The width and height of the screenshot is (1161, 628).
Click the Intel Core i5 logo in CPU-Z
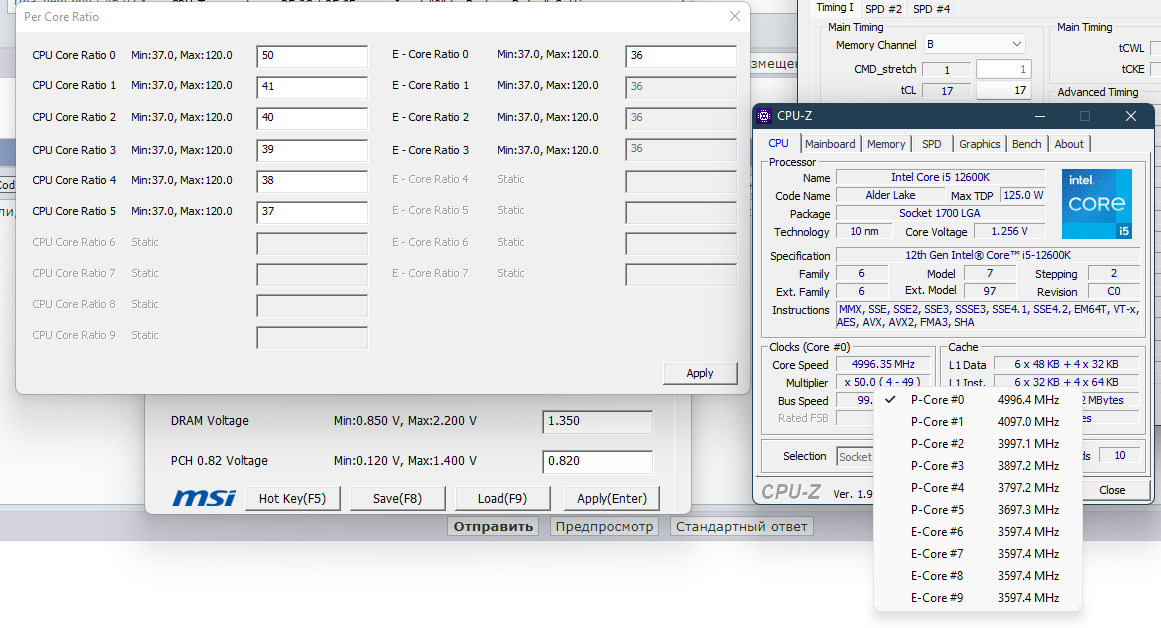point(1097,204)
